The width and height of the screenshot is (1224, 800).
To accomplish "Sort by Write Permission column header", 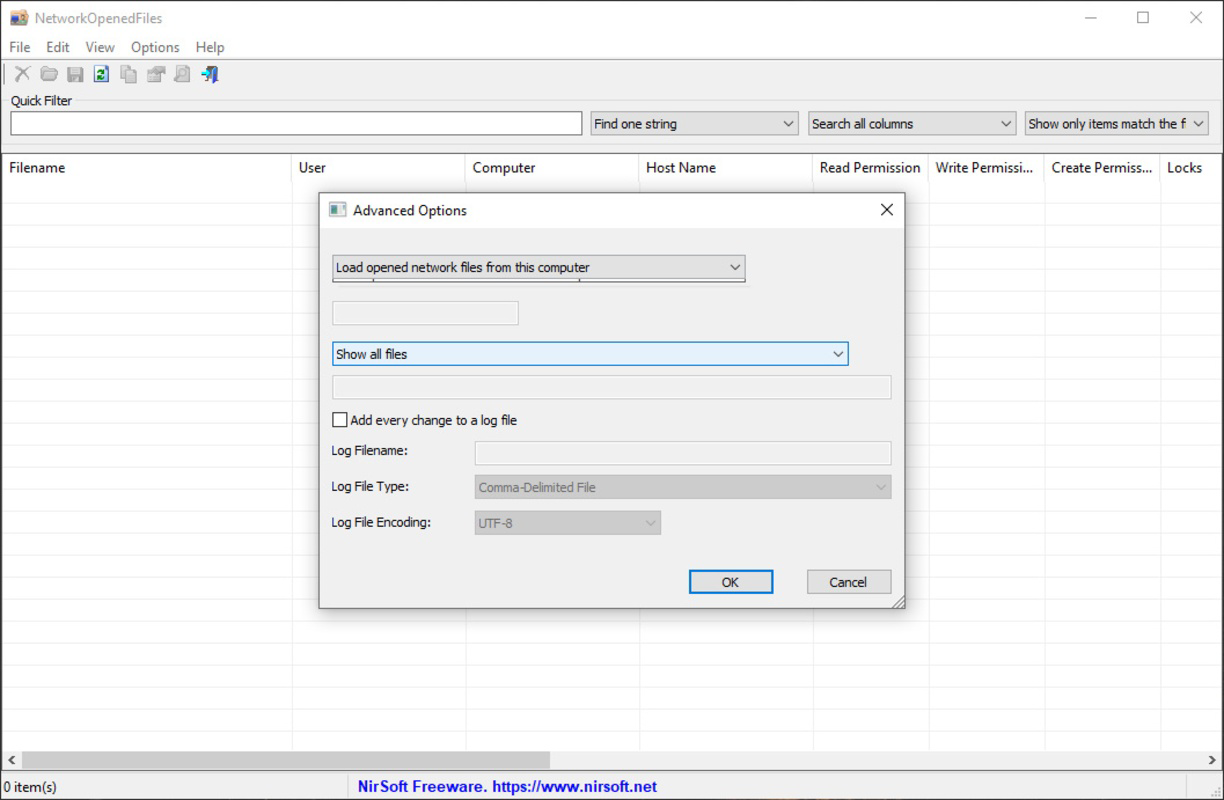I will (987, 168).
